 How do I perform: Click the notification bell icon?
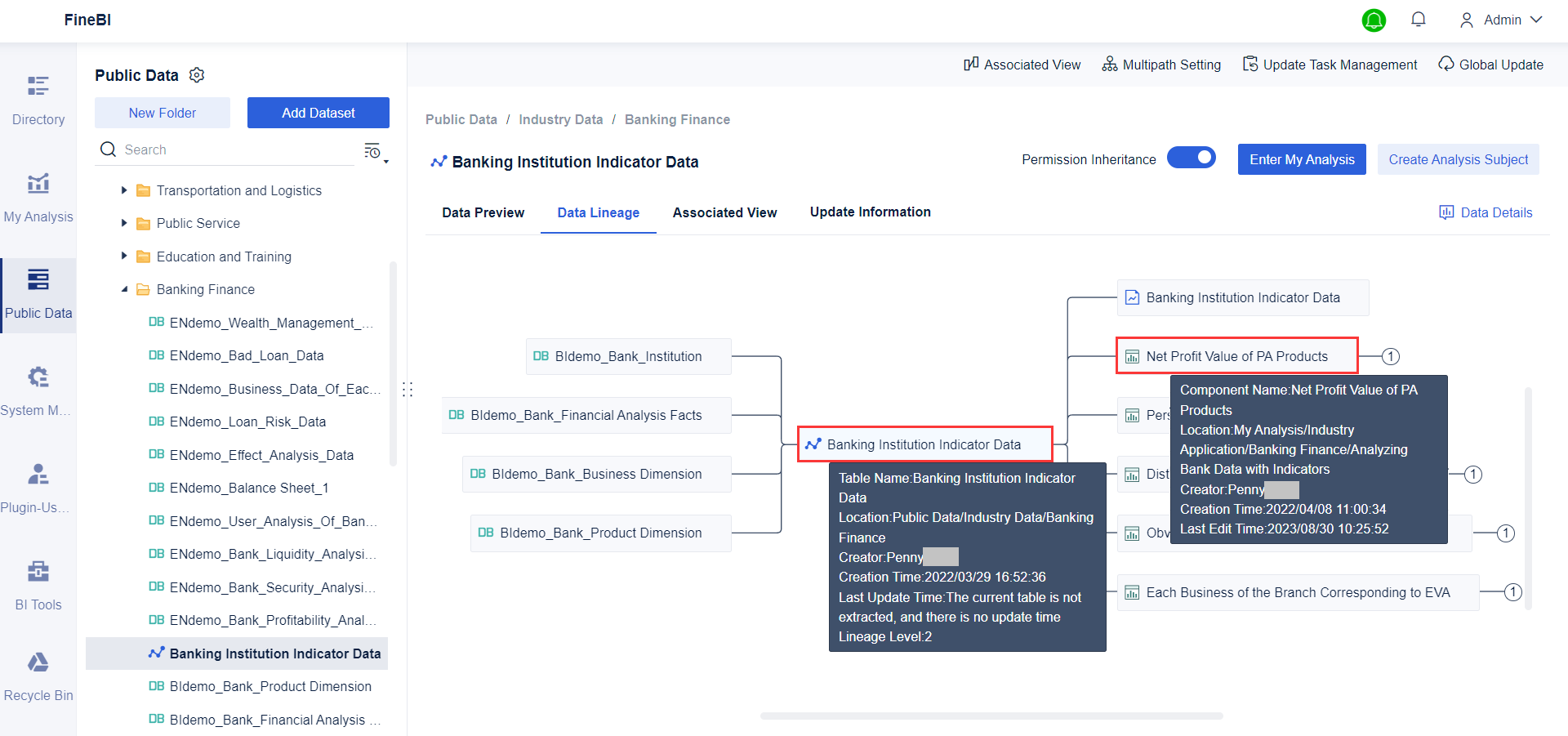(1419, 20)
